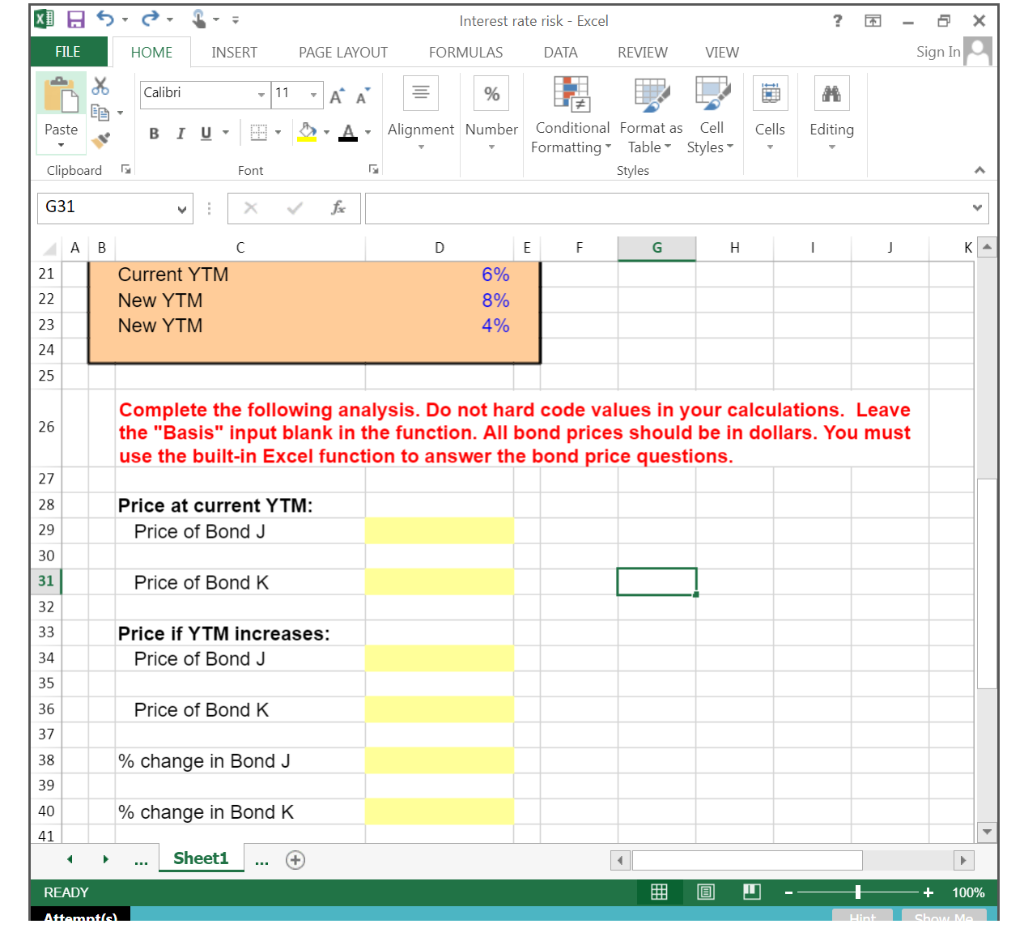Viewport: 1024px width, 941px height.
Task: Click the Format as Table icon
Action: 650,95
